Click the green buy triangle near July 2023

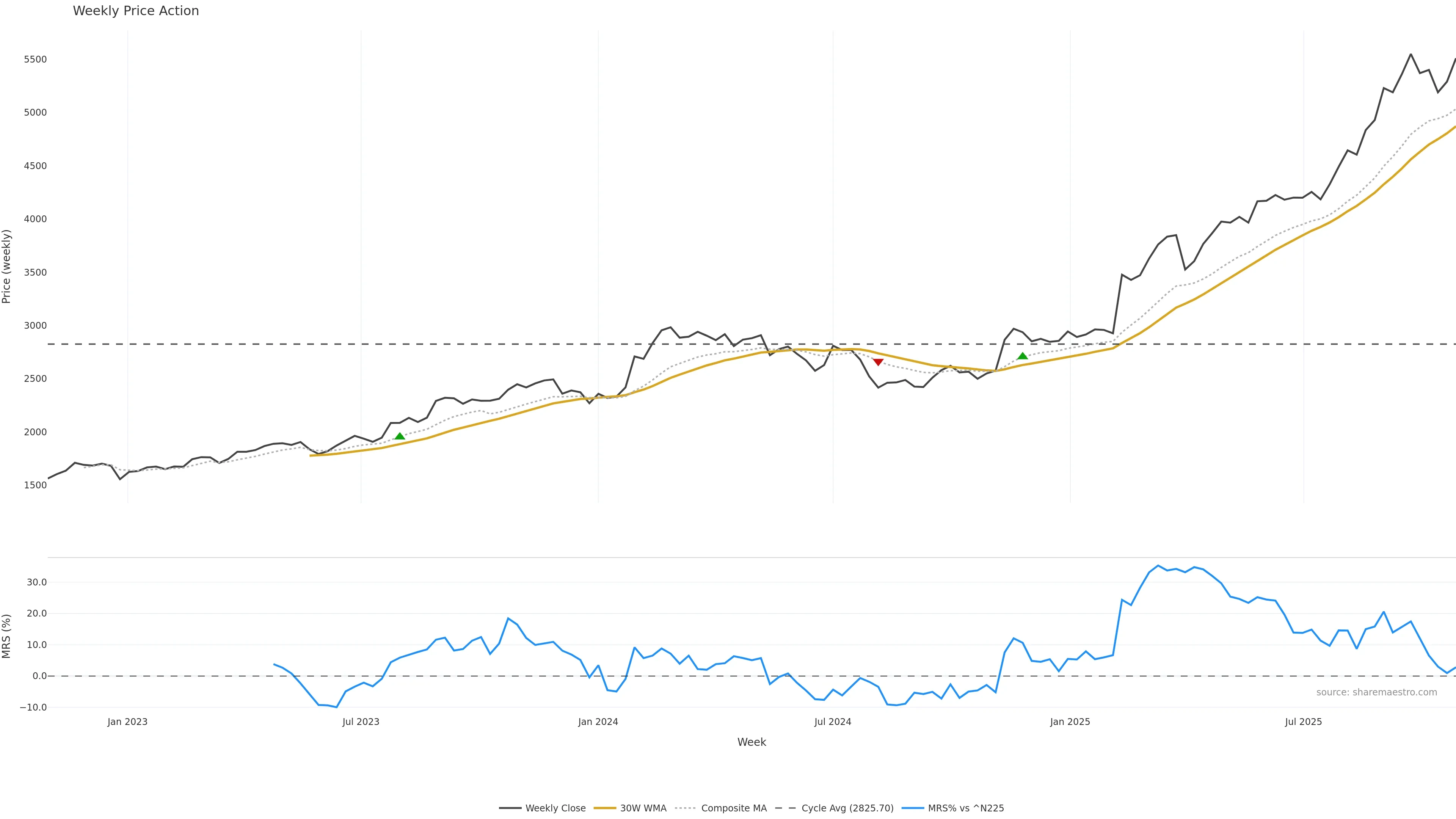[400, 436]
